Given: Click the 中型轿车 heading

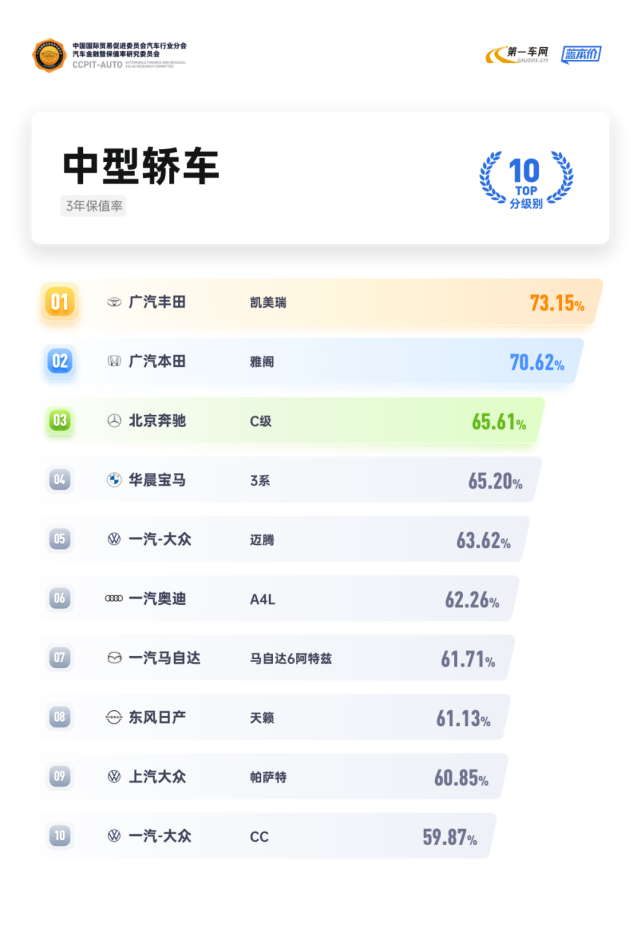Looking at the screenshot, I should coord(141,166).
